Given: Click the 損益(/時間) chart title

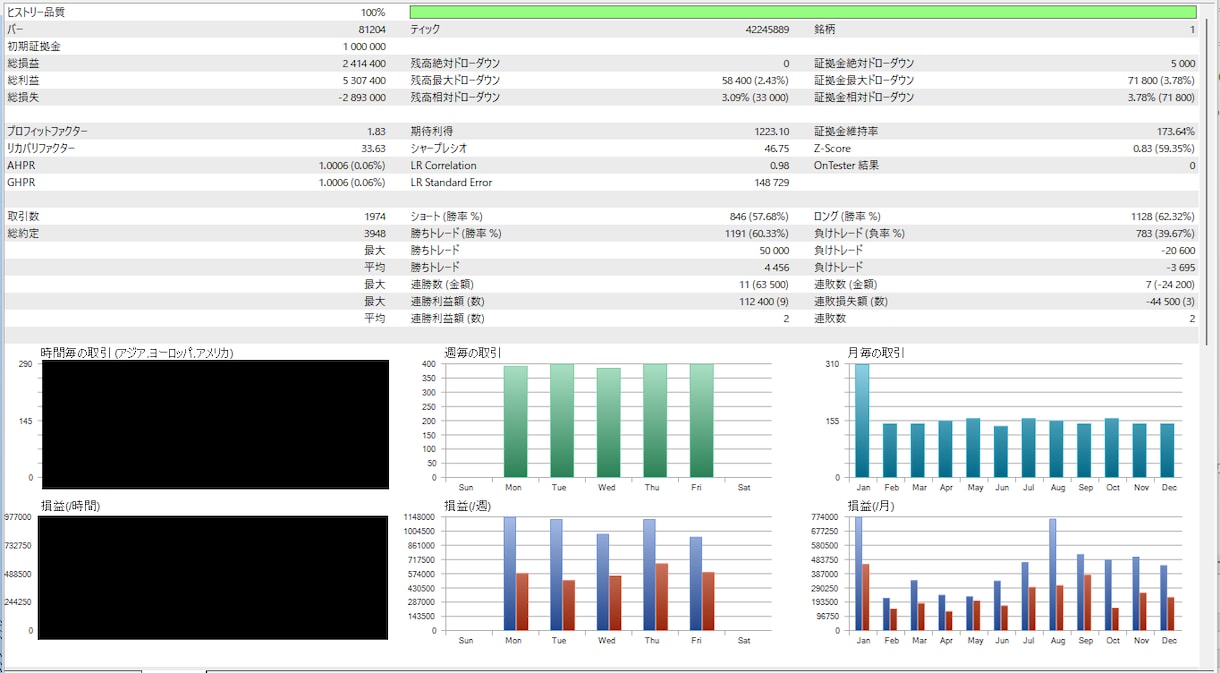Looking at the screenshot, I should 70,506.
